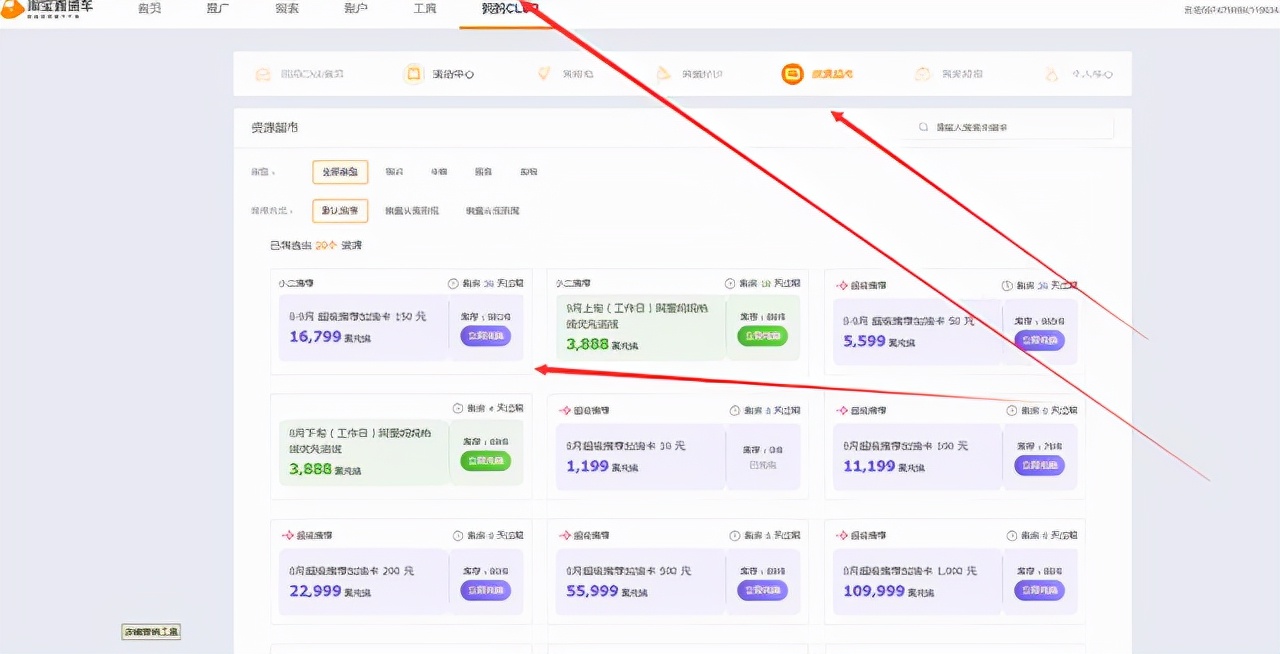Open the 成长中心 section icon
1280x654 pixels.
pos(412,73)
